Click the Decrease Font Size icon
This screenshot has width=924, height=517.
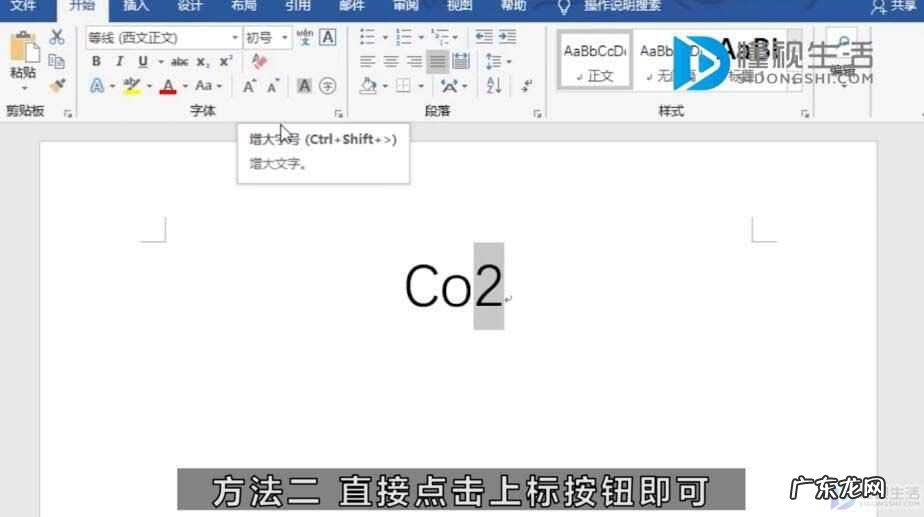(x=272, y=86)
